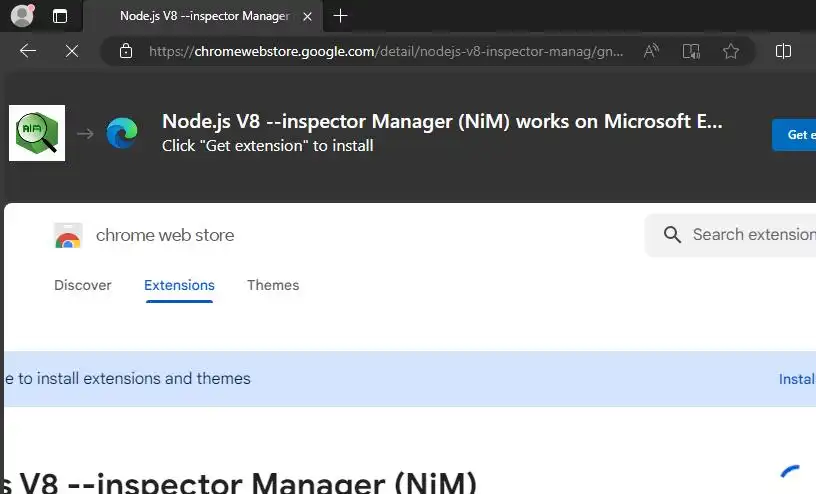Open the tab actions menu icon

[60, 16]
